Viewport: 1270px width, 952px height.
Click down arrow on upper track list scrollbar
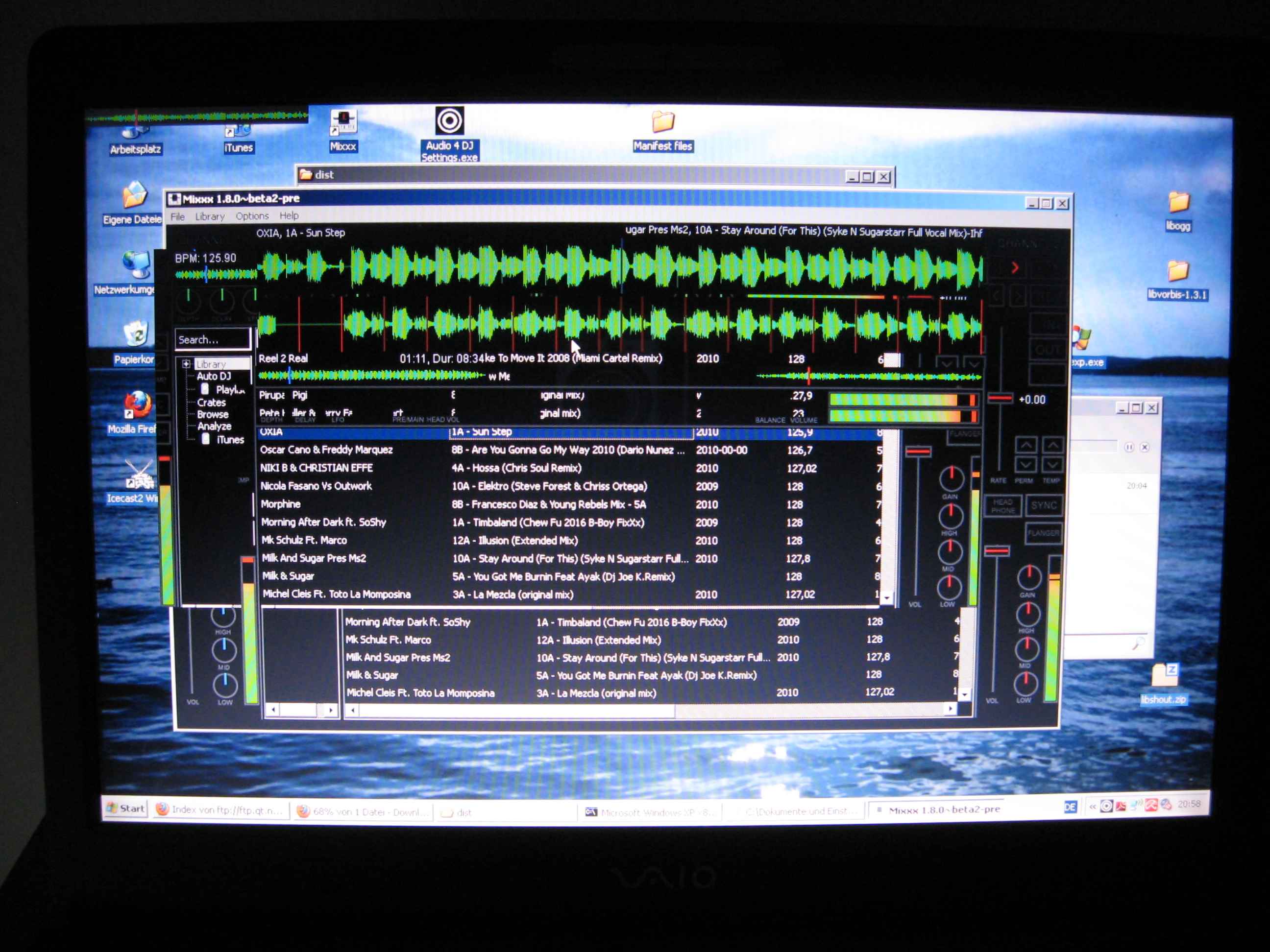coord(887,598)
